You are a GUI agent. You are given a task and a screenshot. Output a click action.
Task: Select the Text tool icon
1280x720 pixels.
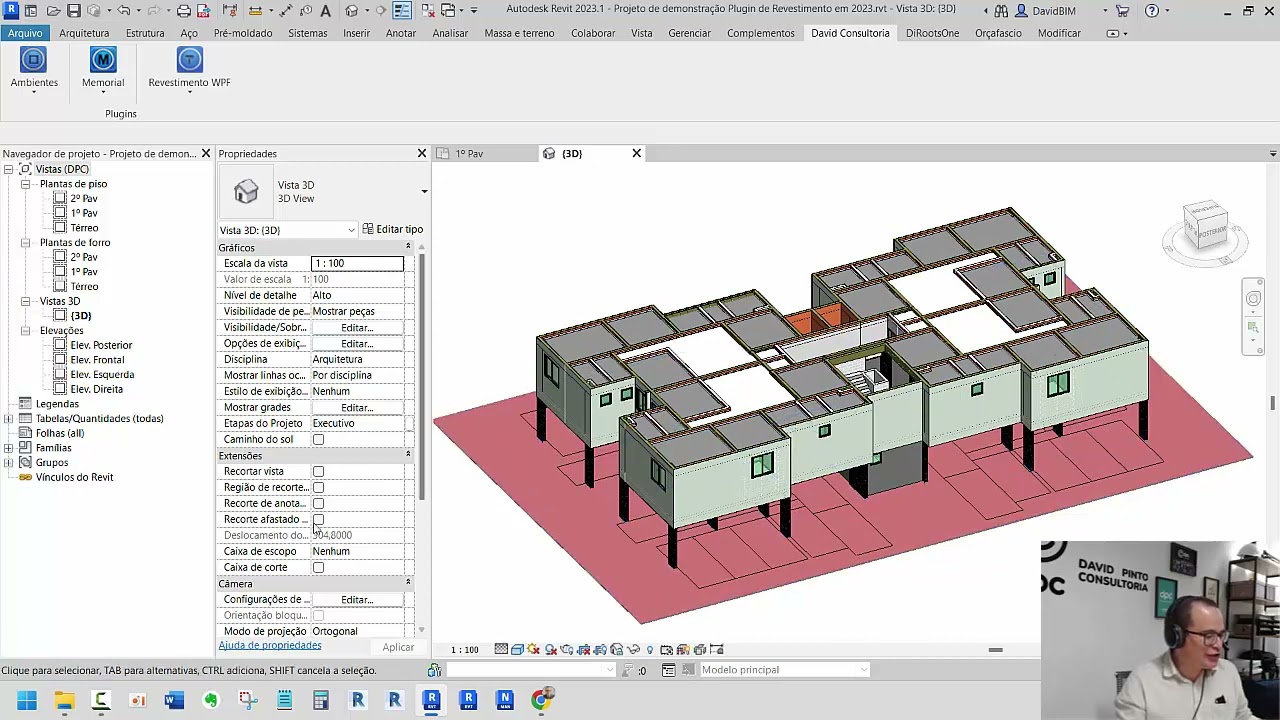click(x=325, y=10)
